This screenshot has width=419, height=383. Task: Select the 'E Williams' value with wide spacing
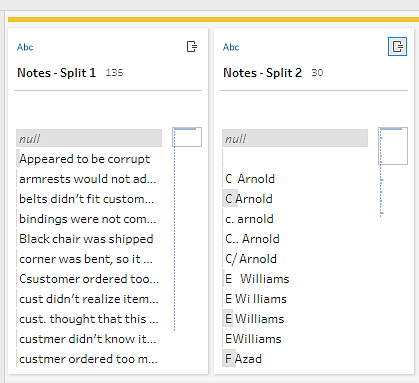point(295,279)
